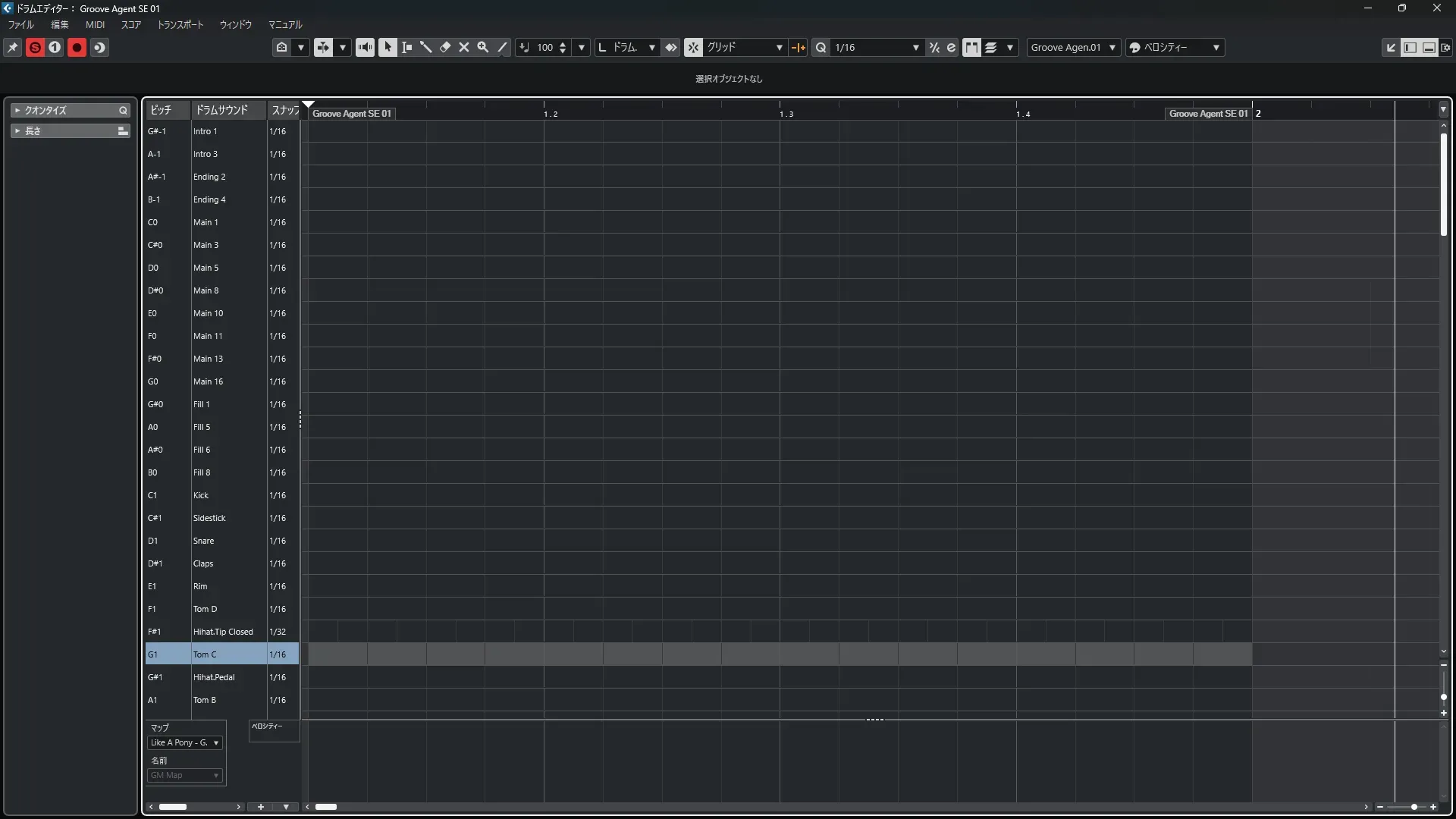The image size is (1456, 819).
Task: Toggle Solo Editor button
Action: coord(34,47)
